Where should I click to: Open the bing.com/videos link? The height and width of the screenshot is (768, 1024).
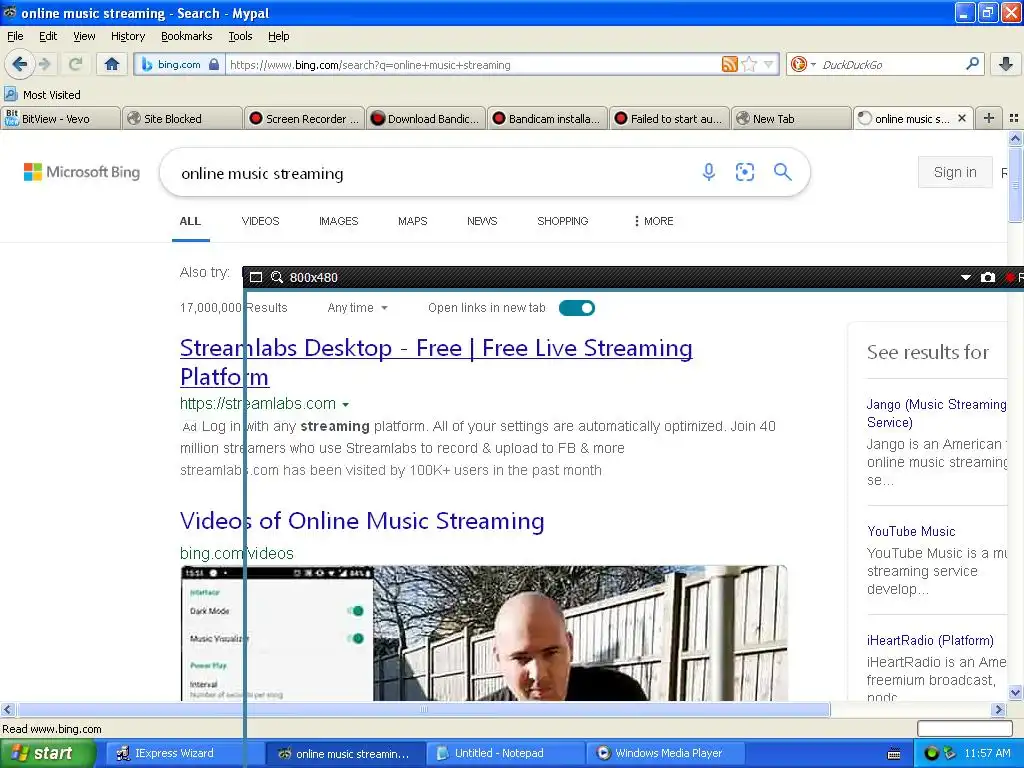(x=236, y=553)
